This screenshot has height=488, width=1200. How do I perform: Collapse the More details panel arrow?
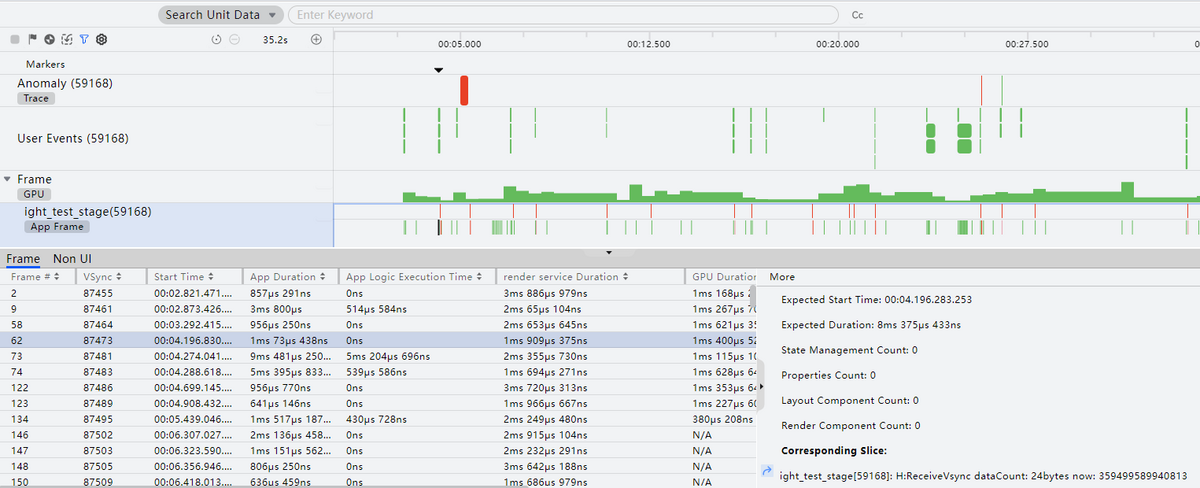coord(761,386)
